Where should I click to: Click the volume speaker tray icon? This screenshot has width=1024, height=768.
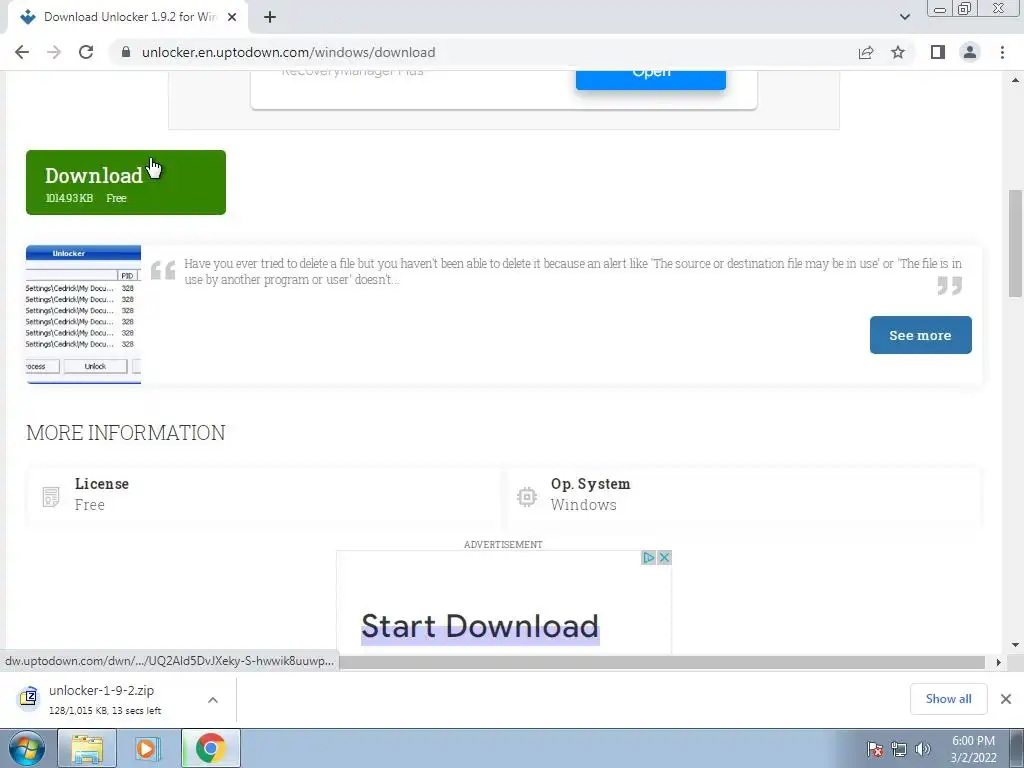click(x=923, y=749)
